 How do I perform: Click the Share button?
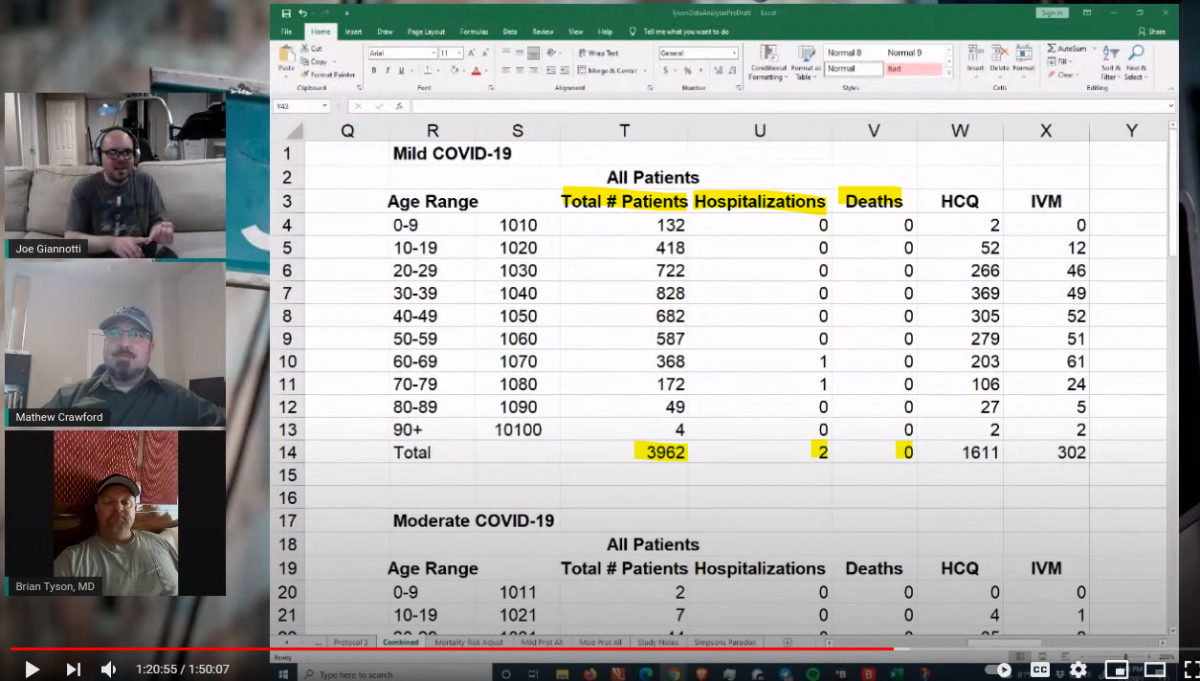click(1151, 32)
